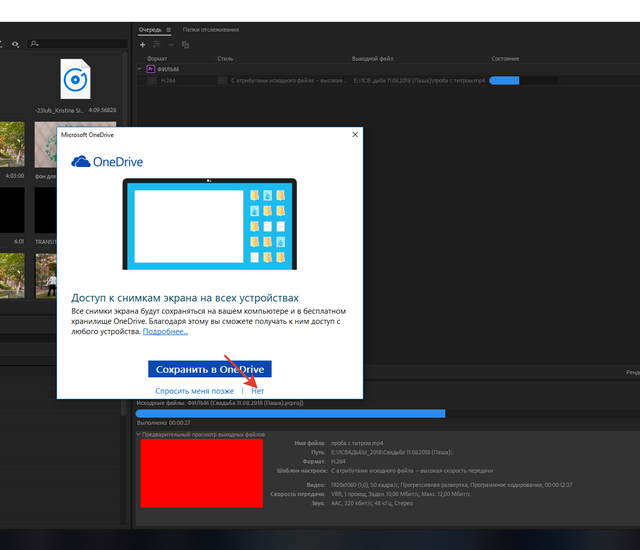
Task: Collapse the Предварительный просмотр выходных файлов section
Action: pyautogui.click(x=138, y=435)
